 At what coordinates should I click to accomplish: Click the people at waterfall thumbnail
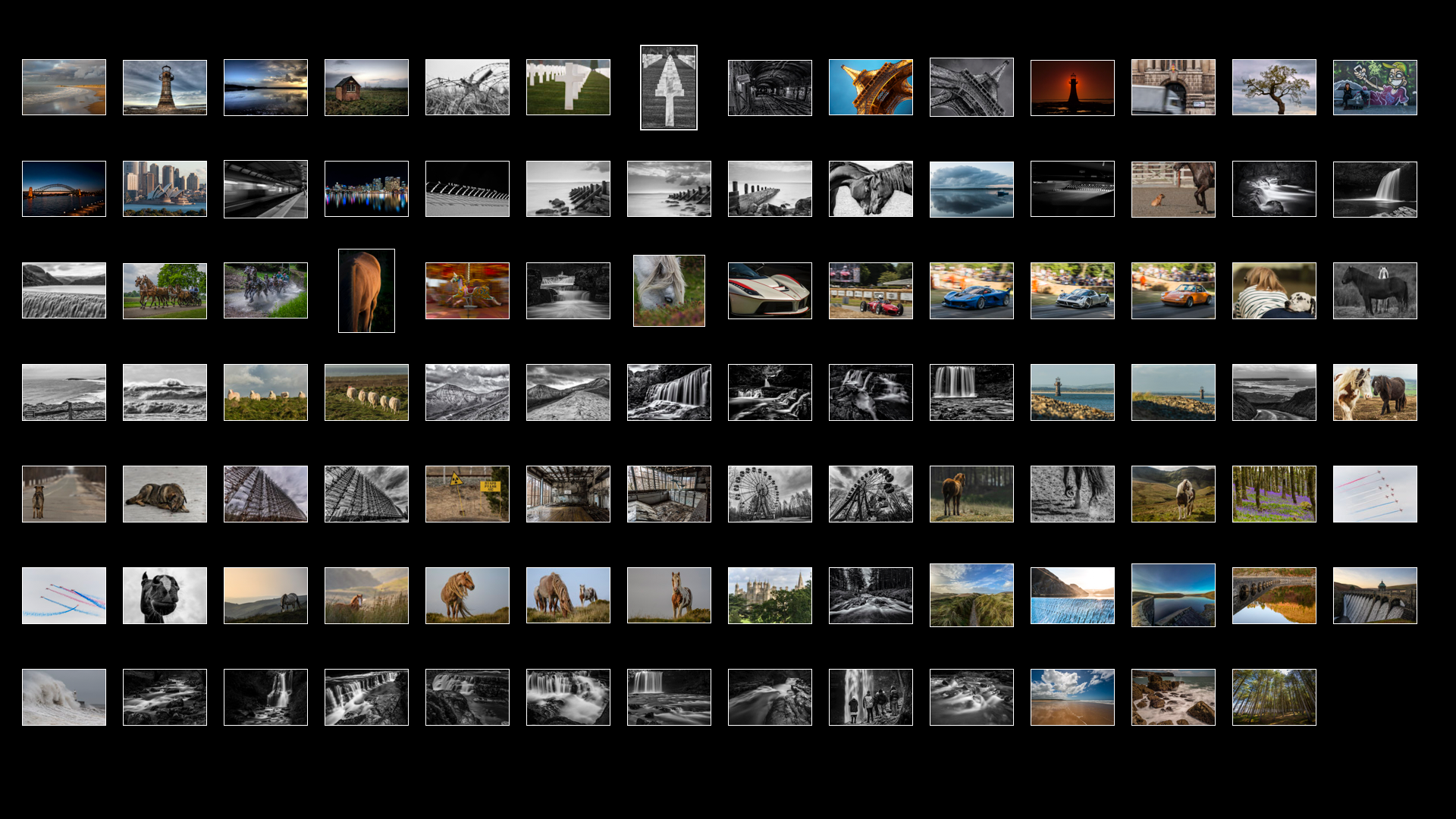tap(871, 697)
